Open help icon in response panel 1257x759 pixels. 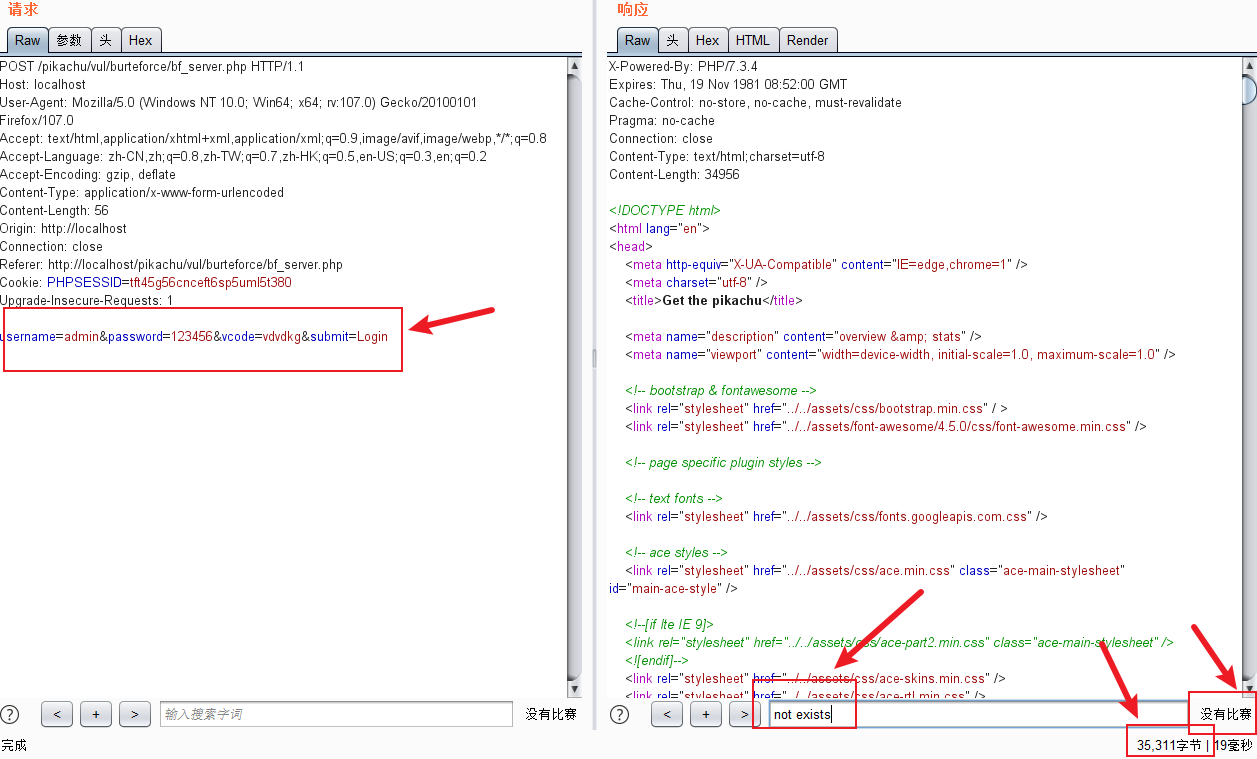pos(619,714)
